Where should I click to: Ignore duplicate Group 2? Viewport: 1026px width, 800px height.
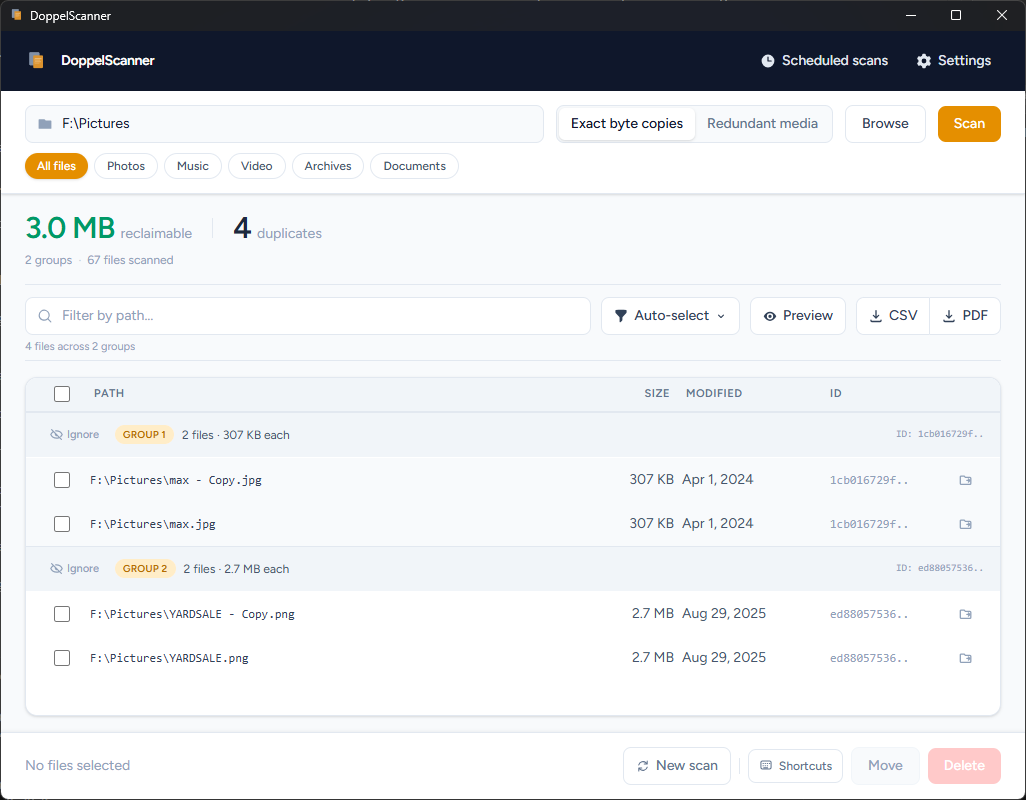(x=75, y=569)
